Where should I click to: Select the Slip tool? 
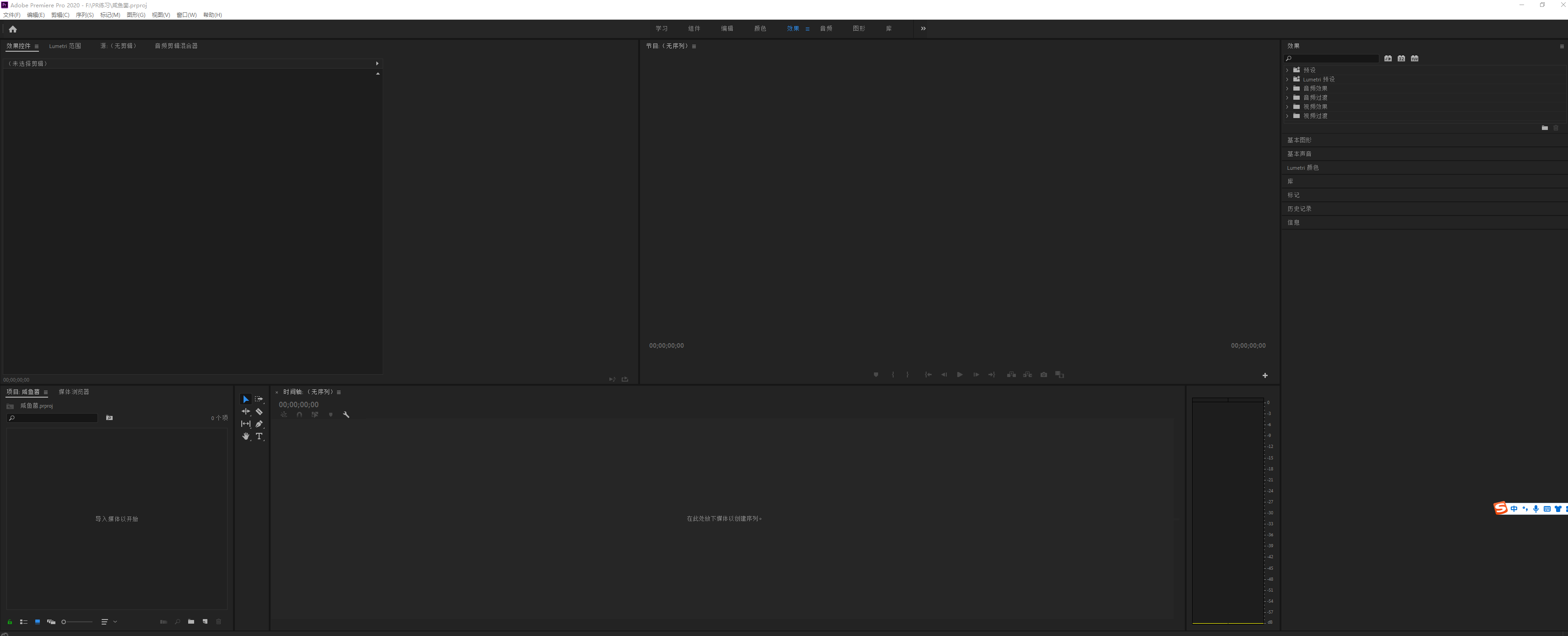[246, 424]
